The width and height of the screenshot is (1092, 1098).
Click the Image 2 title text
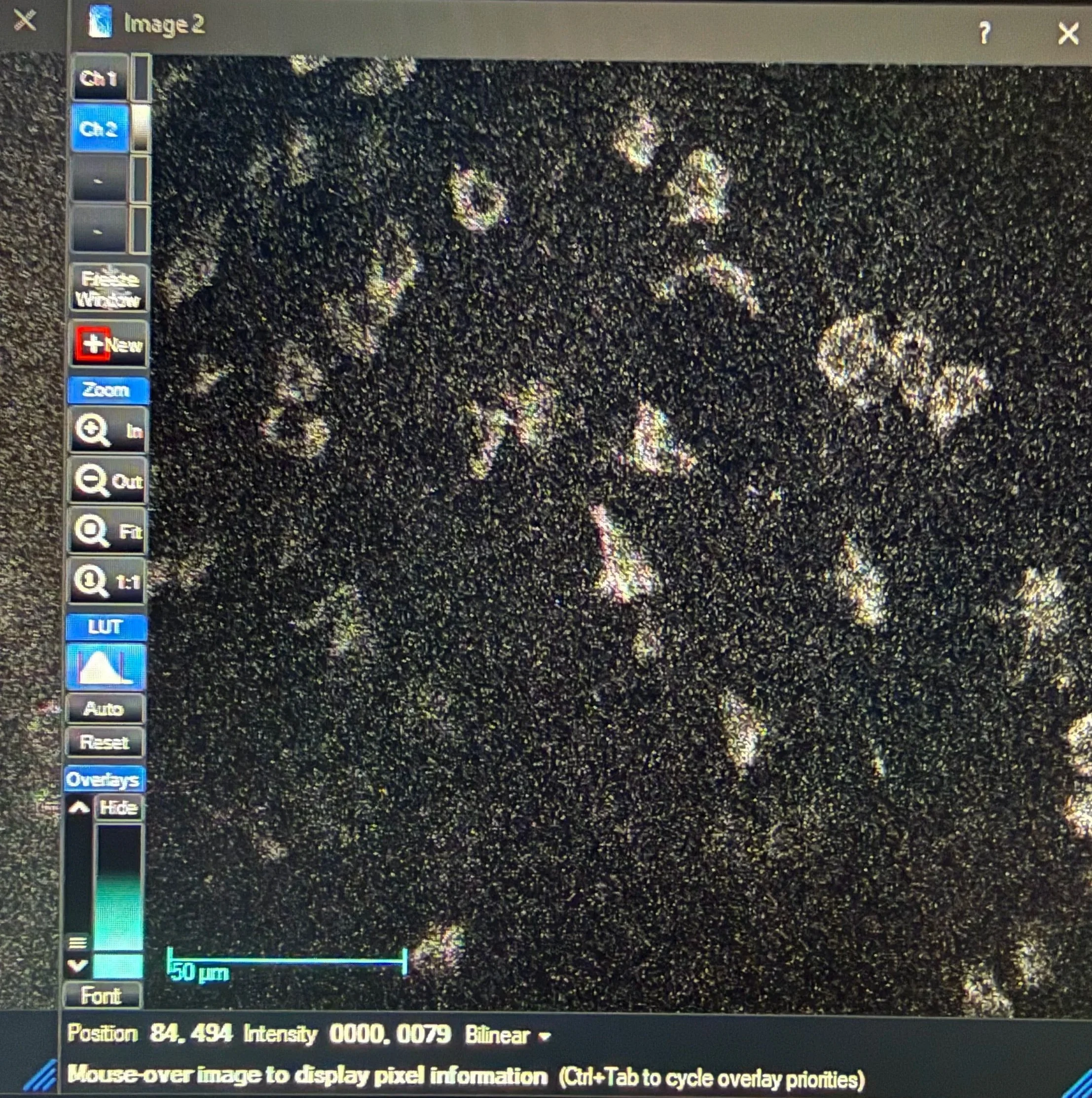pyautogui.click(x=164, y=25)
